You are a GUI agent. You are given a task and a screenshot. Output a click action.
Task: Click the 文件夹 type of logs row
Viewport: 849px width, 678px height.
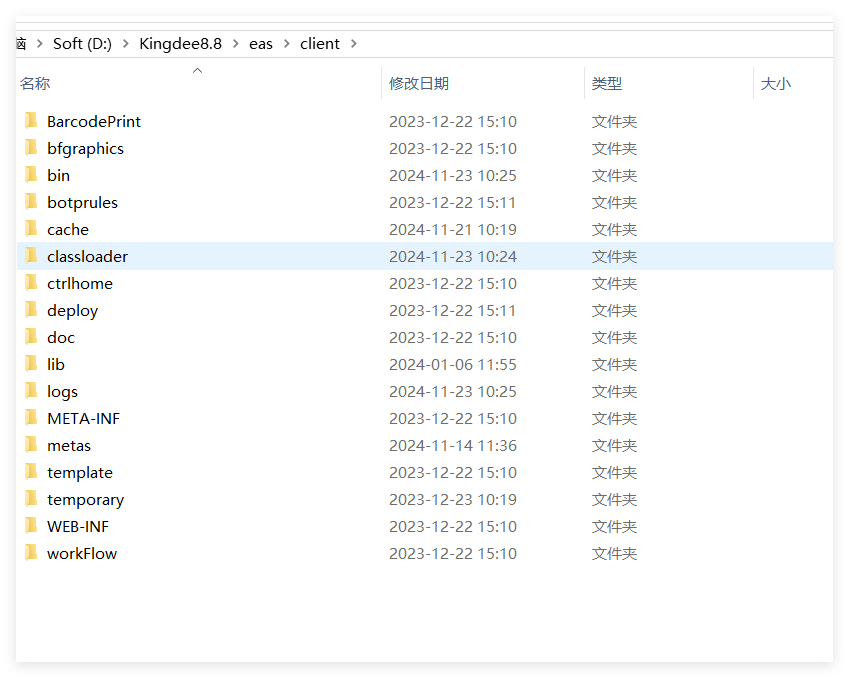coord(614,392)
